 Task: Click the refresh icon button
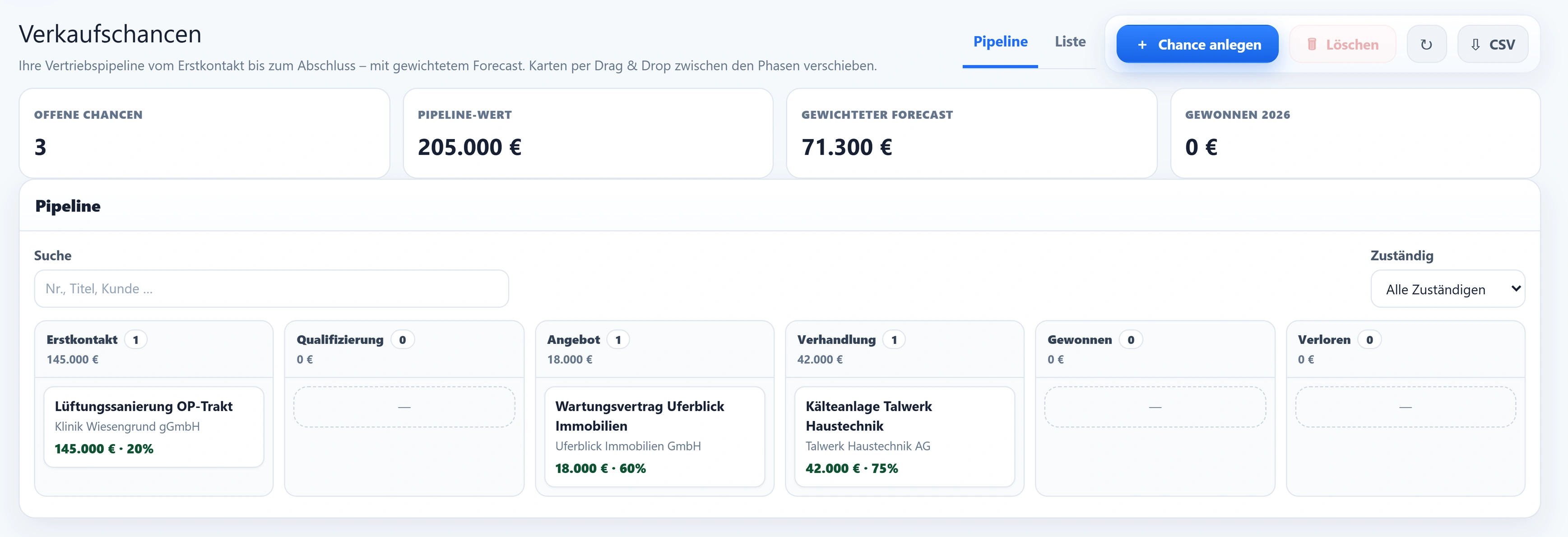click(1426, 44)
